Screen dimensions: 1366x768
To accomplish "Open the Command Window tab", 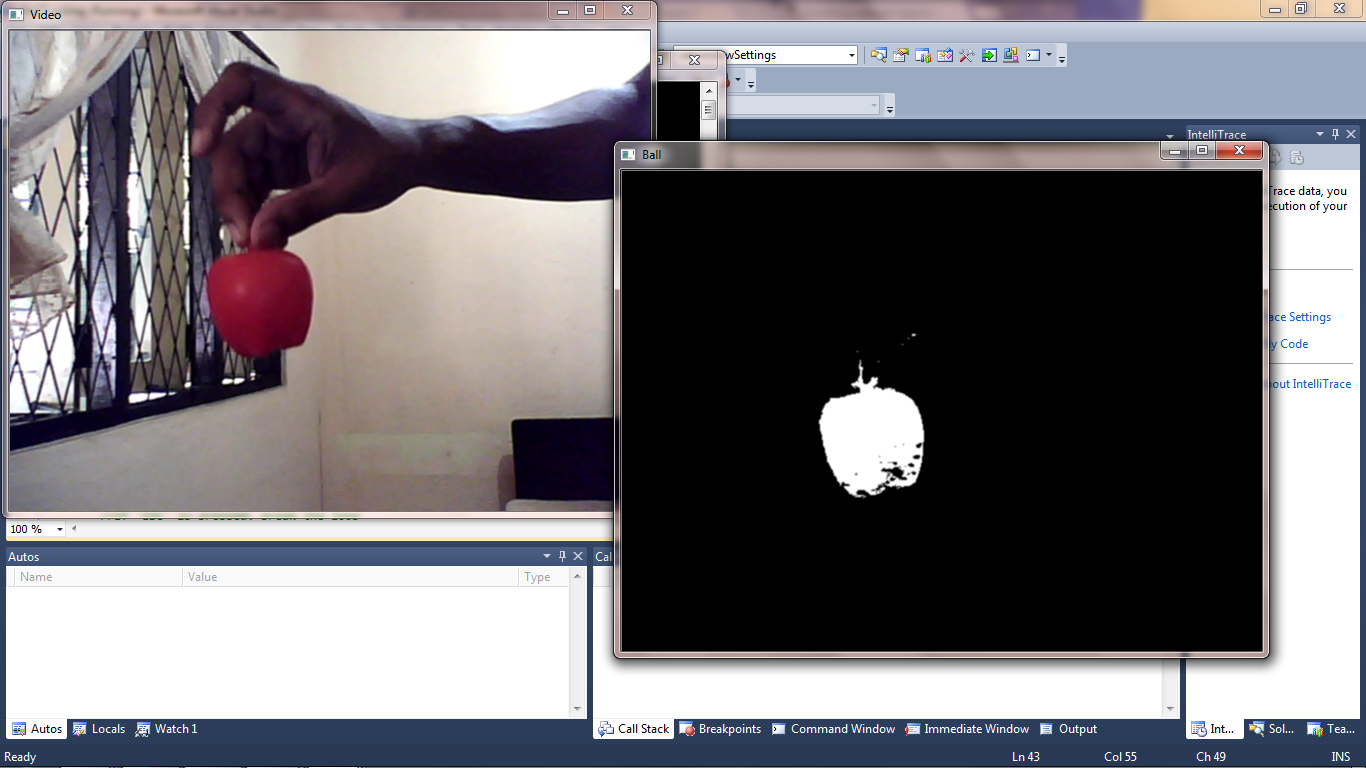I will 833,729.
